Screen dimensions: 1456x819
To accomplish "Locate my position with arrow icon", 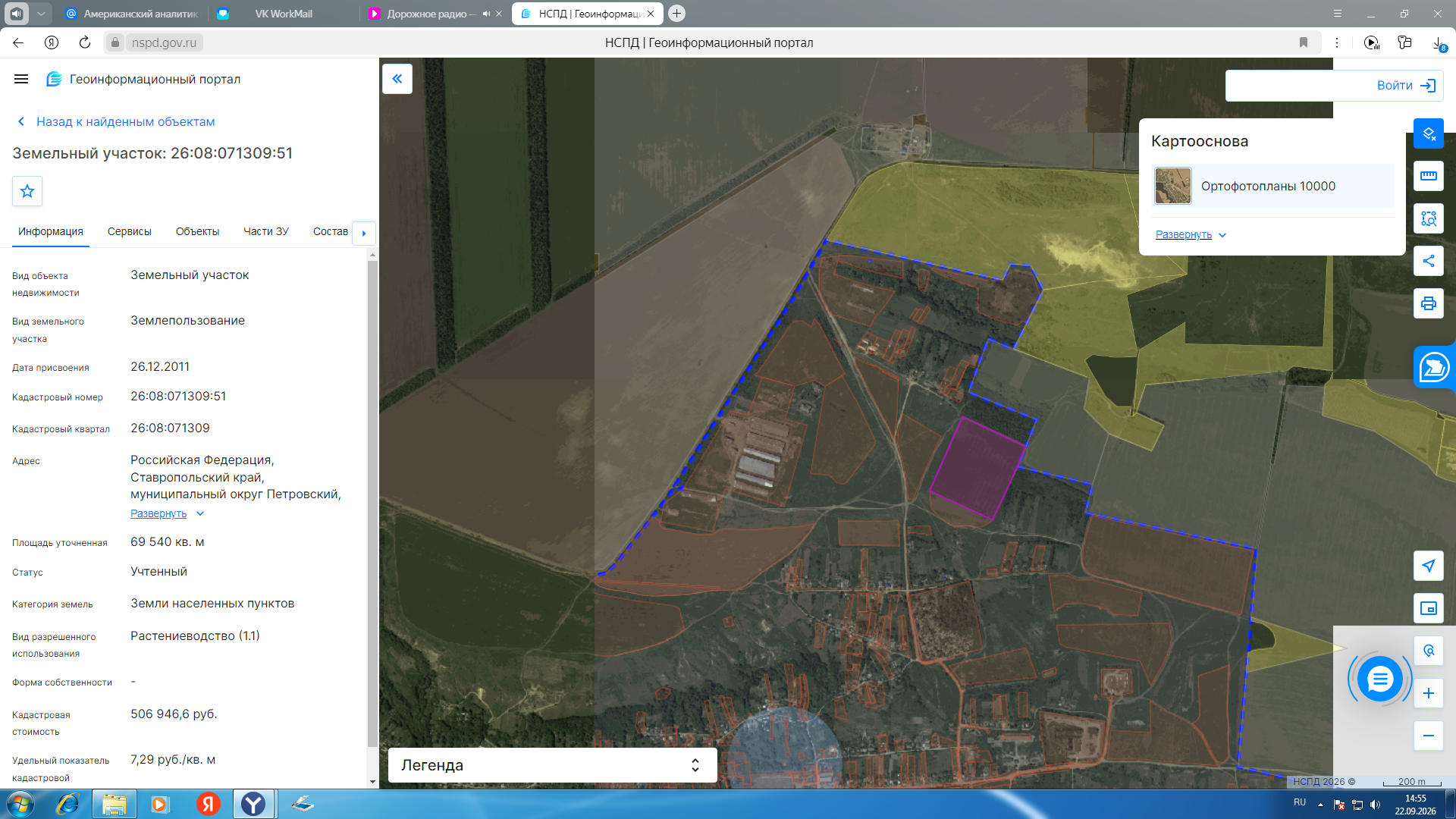I will coord(1429,566).
